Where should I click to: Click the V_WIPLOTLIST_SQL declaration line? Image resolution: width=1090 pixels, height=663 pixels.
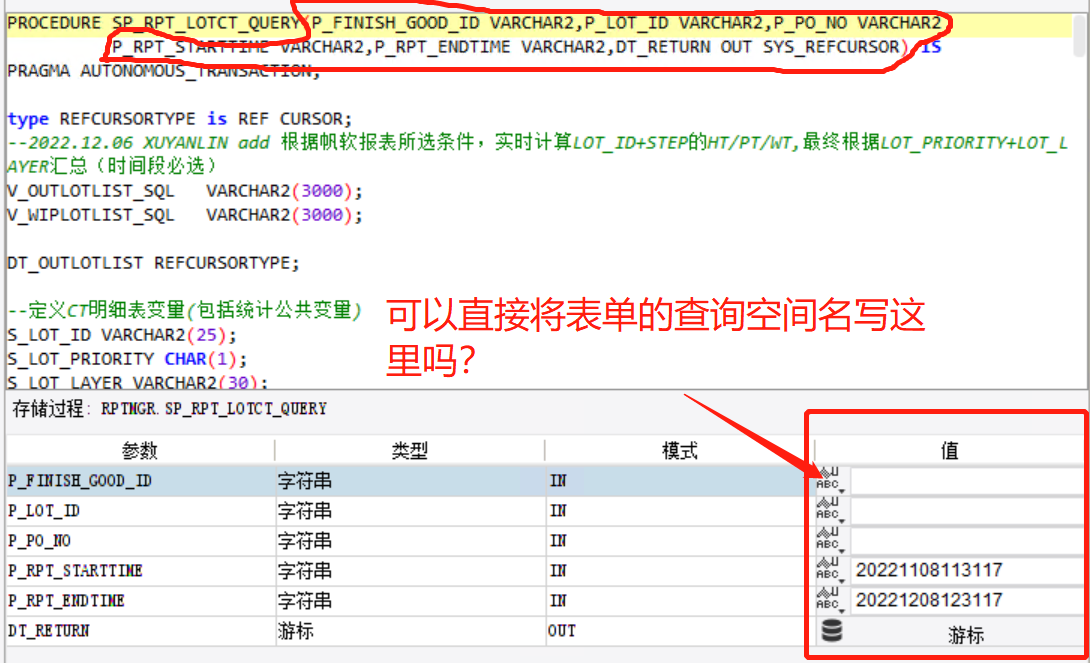tap(185, 215)
